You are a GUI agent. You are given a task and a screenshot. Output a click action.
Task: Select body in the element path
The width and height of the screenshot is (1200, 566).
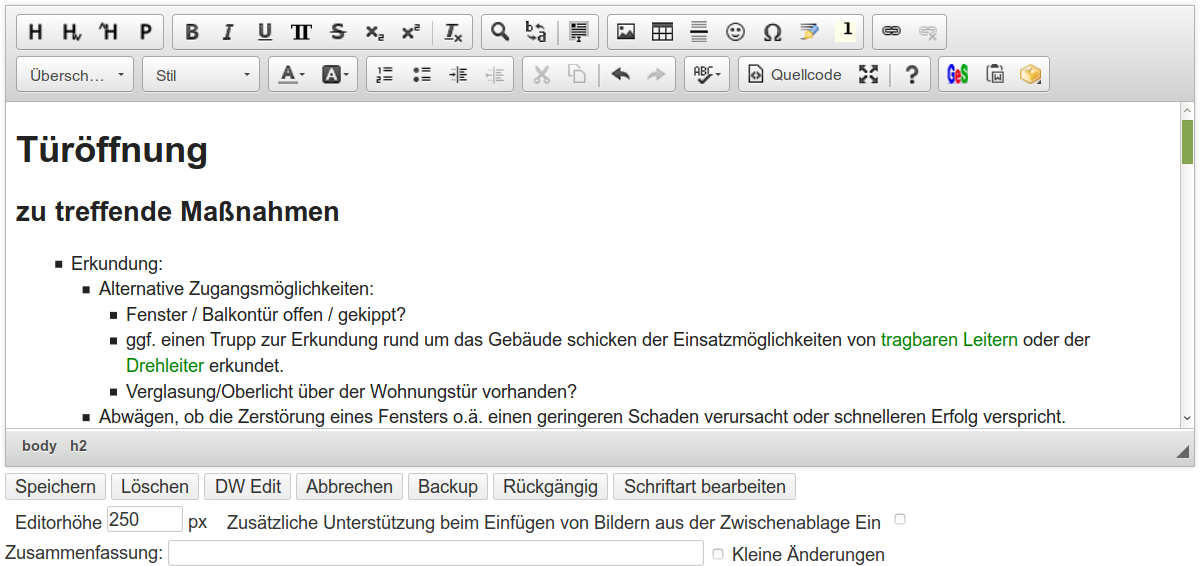(39, 446)
